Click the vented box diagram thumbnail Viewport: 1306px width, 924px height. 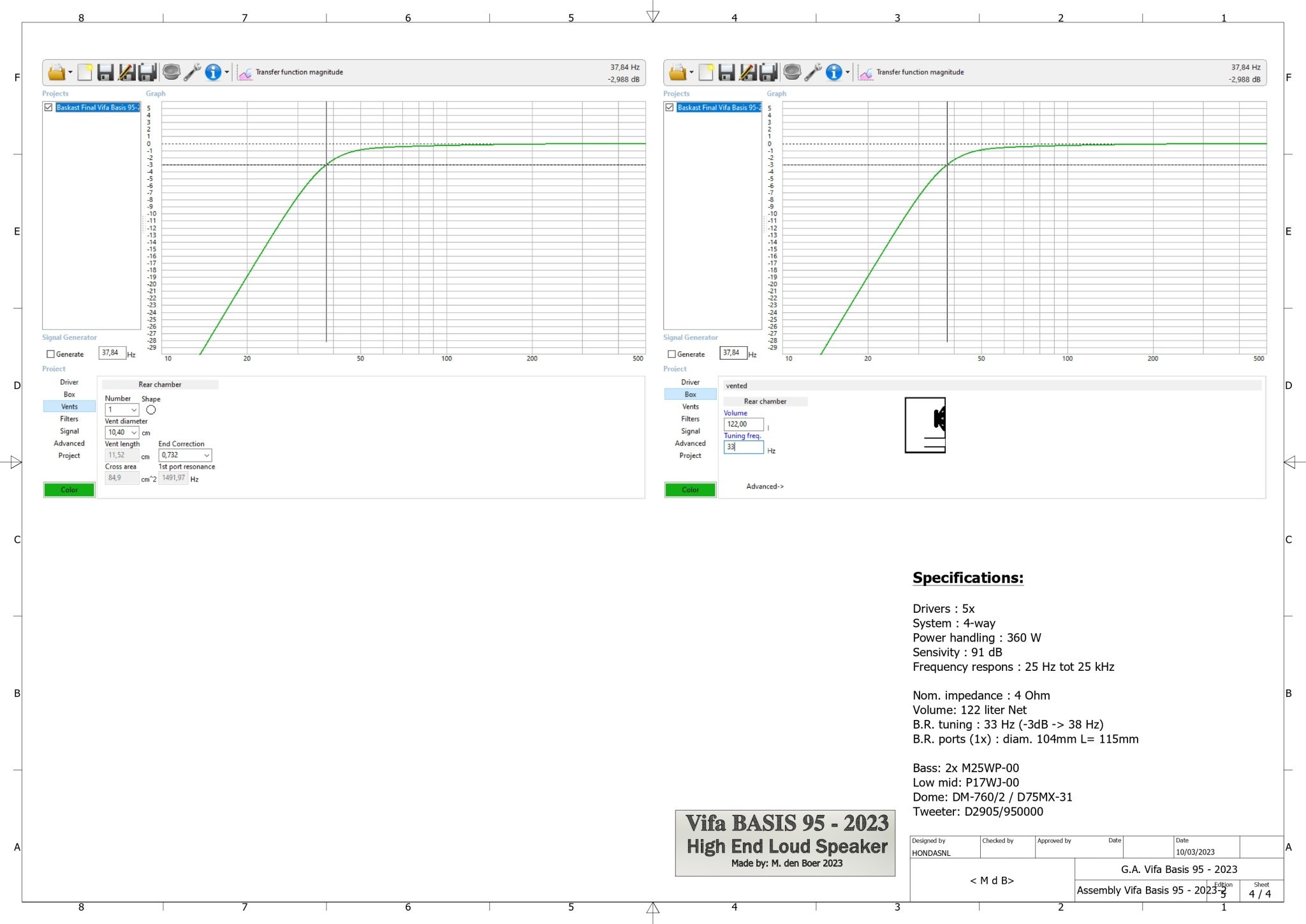click(925, 425)
